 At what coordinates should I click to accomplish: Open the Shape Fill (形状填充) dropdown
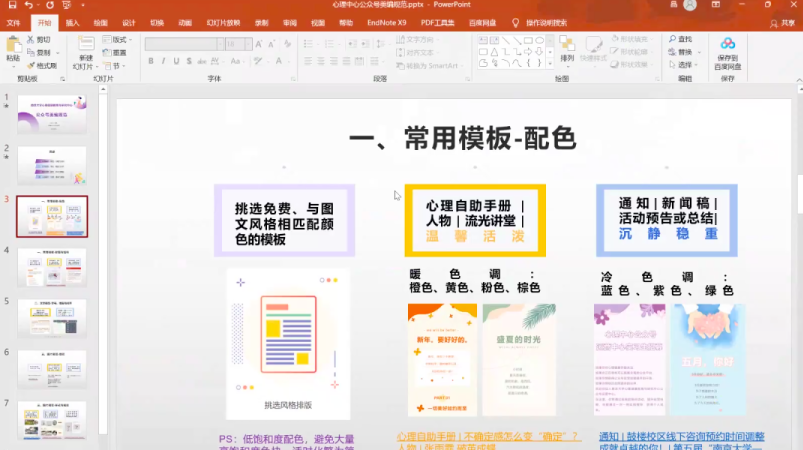click(x=632, y=39)
